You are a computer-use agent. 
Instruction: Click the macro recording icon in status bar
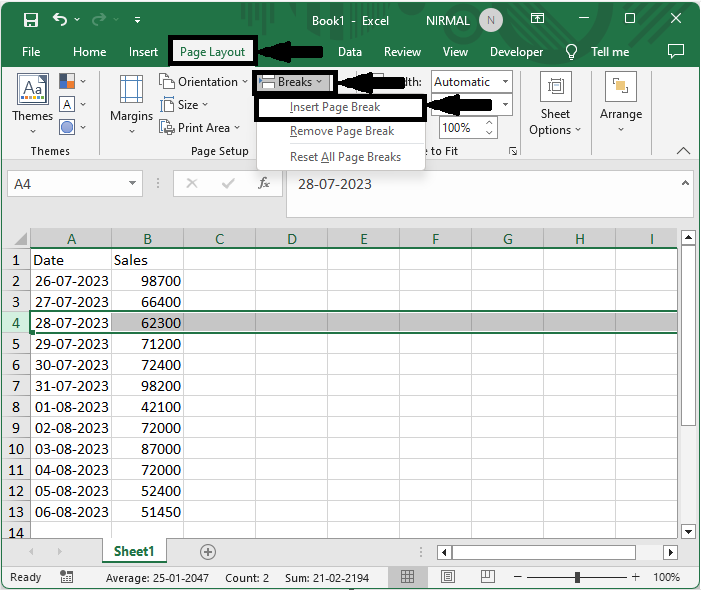click(67, 577)
